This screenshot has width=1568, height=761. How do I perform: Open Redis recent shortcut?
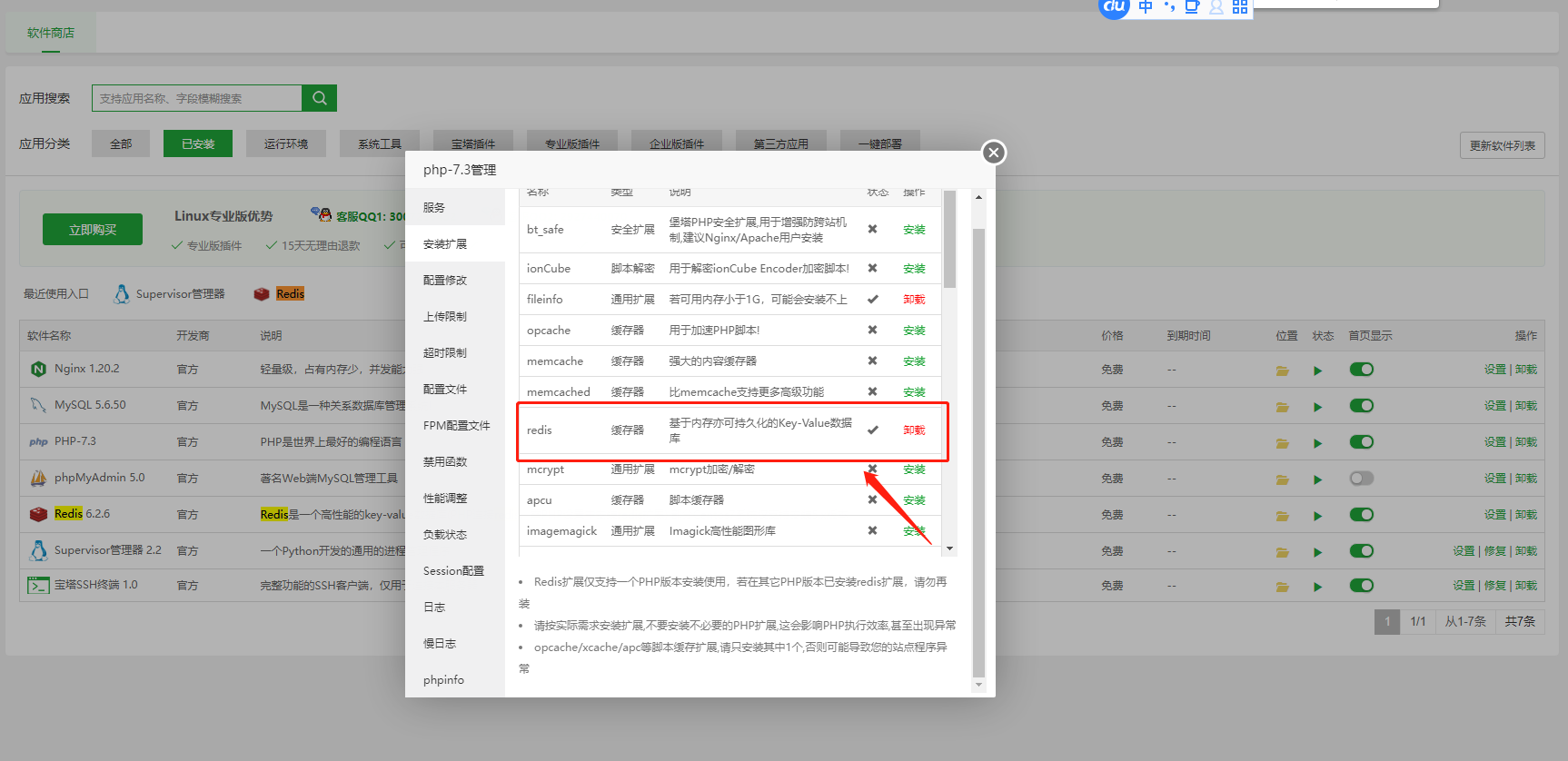pyautogui.click(x=279, y=293)
